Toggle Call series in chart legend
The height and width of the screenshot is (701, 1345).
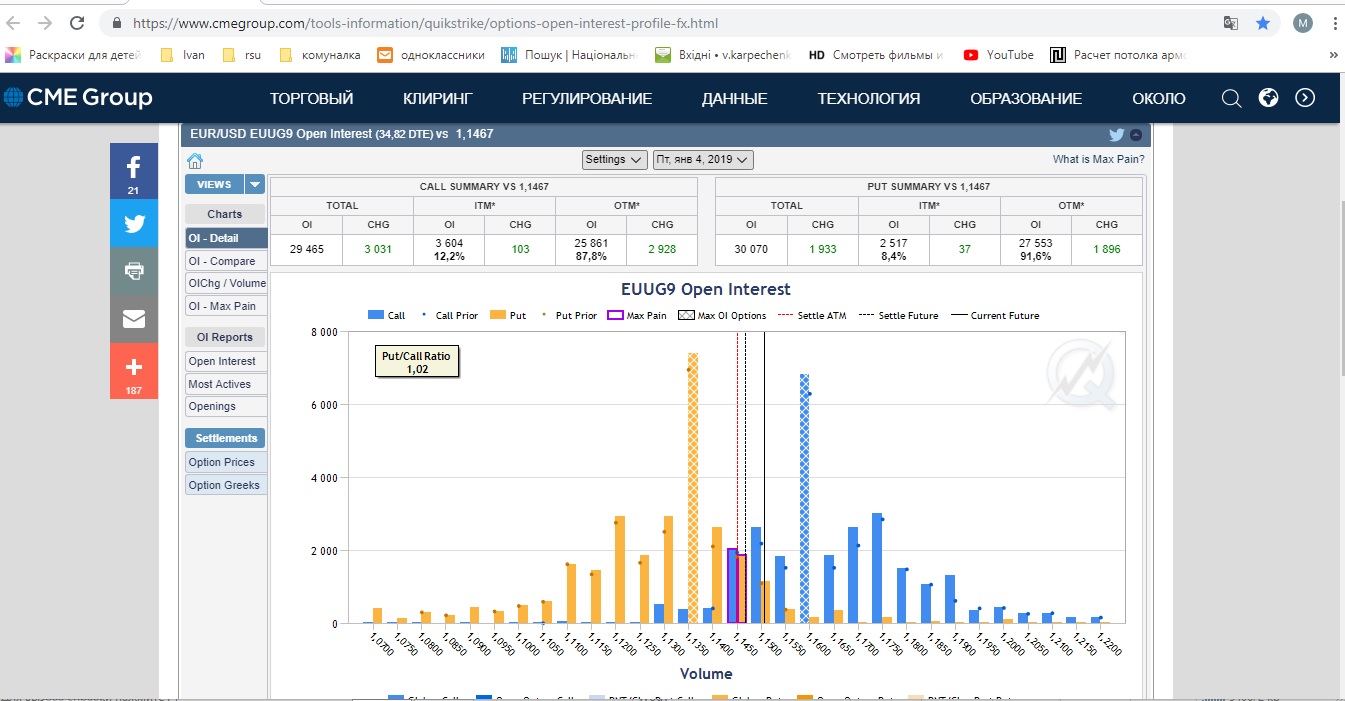pos(387,316)
